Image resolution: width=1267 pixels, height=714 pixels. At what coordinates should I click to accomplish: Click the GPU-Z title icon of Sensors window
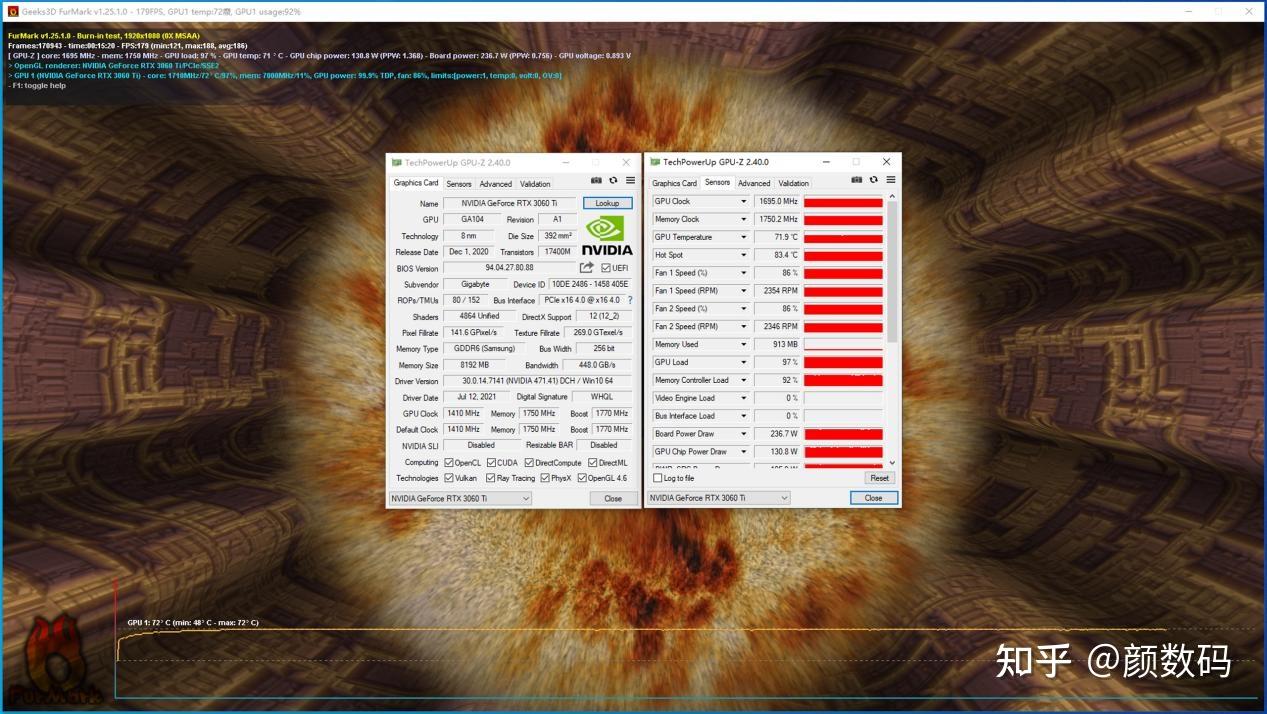[x=655, y=162]
